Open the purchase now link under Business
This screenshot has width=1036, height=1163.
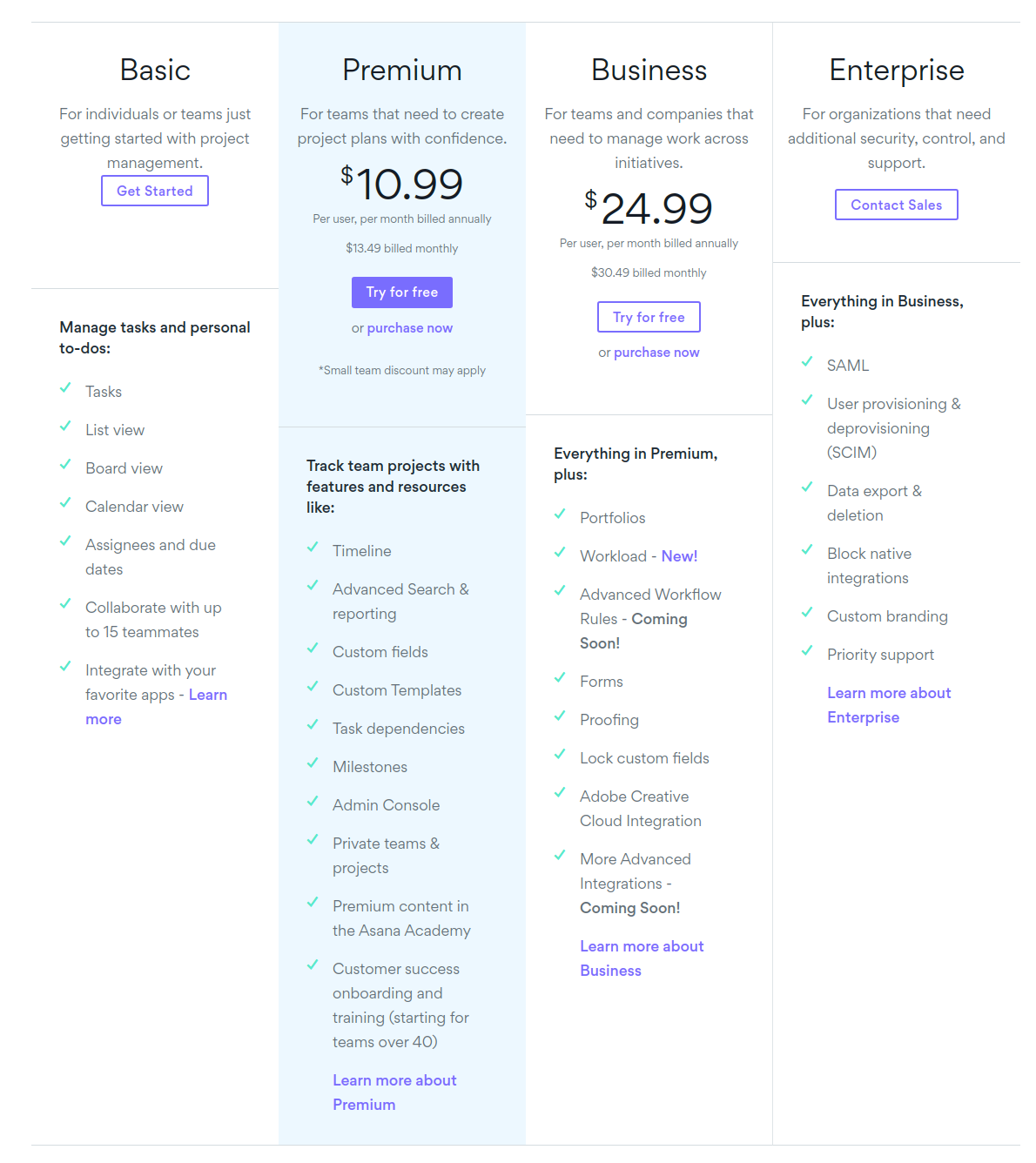[x=656, y=352]
